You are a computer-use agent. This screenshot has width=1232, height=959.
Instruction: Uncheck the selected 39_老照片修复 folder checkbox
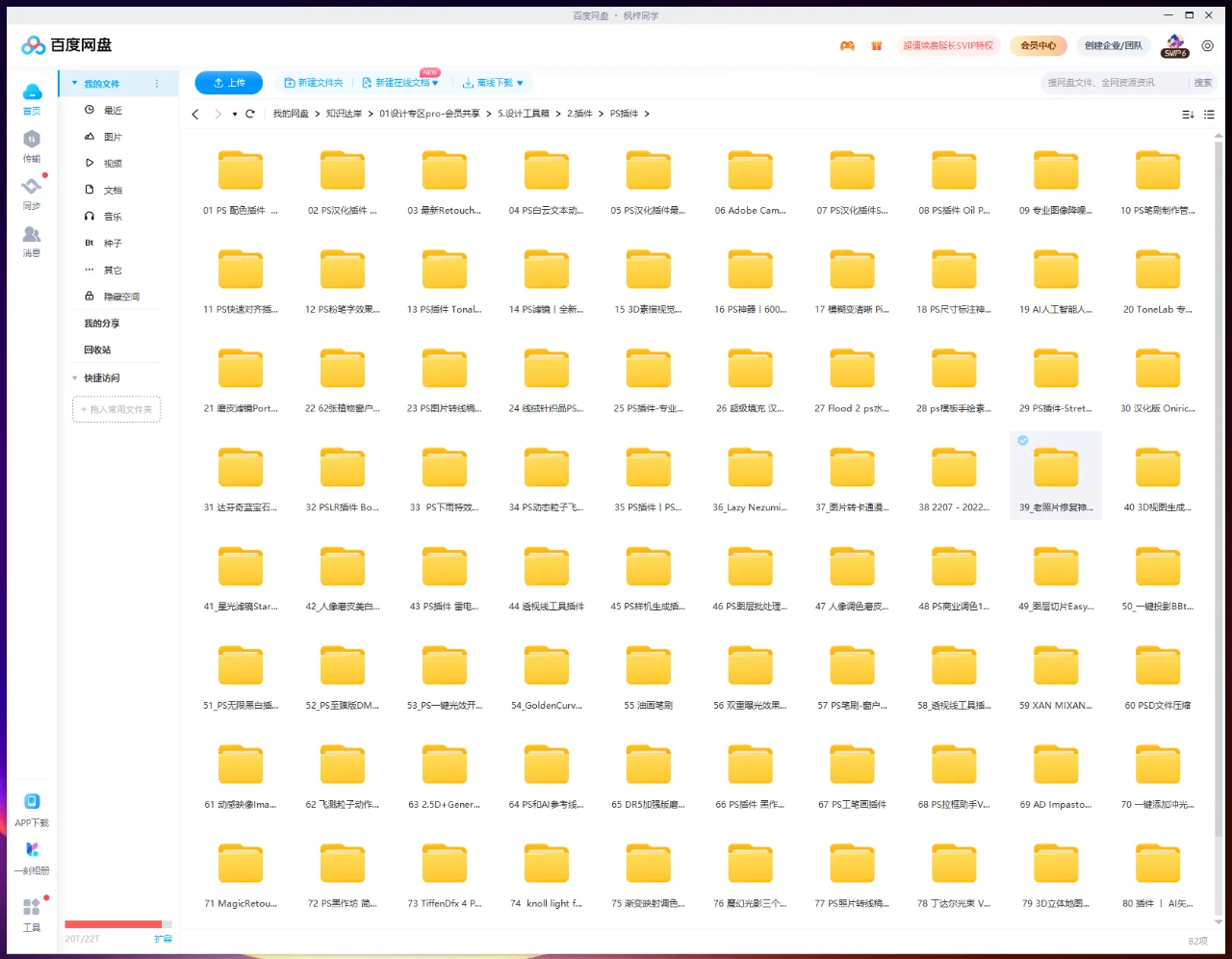(x=1023, y=440)
